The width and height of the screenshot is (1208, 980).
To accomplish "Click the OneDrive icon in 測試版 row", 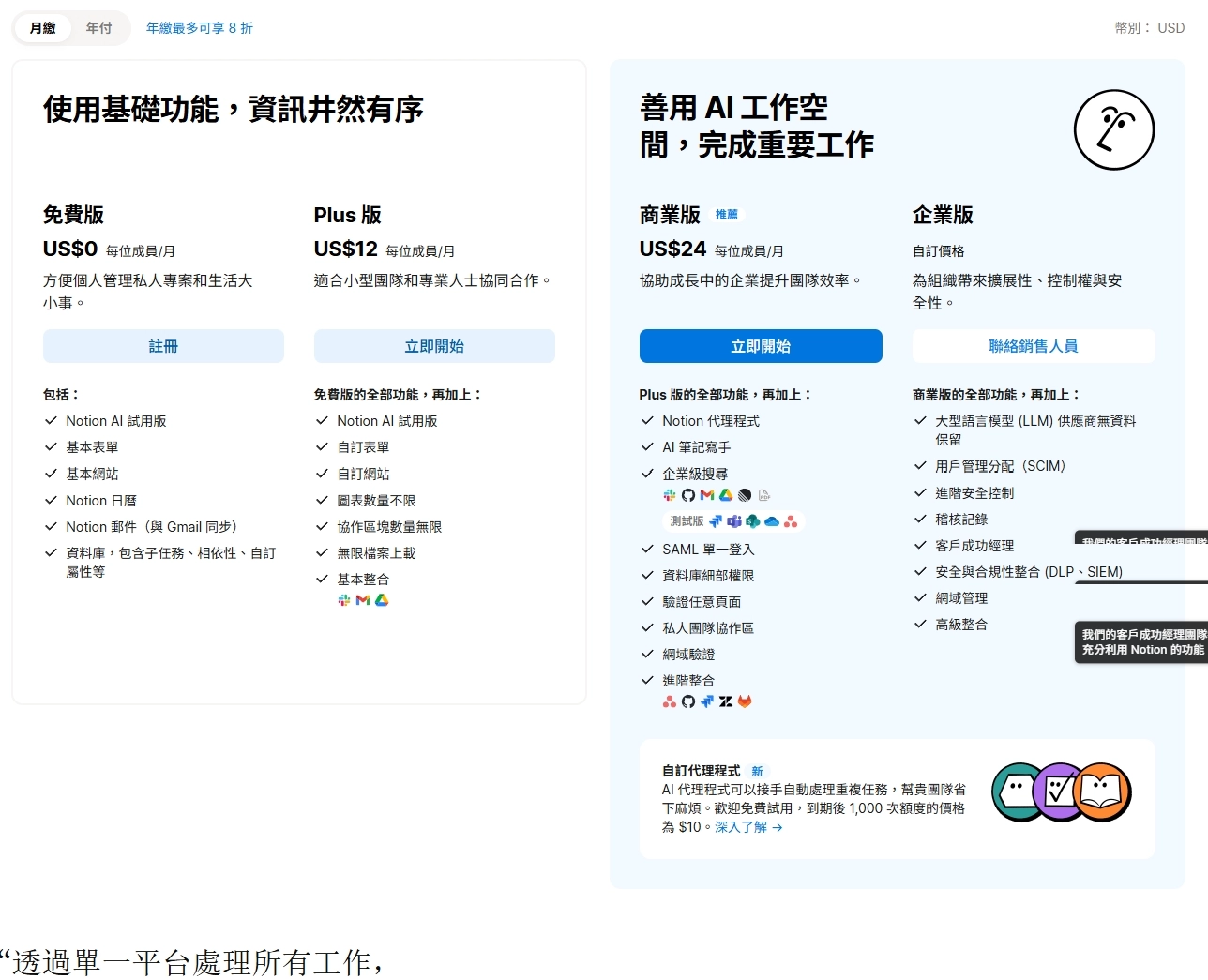I will (x=773, y=521).
